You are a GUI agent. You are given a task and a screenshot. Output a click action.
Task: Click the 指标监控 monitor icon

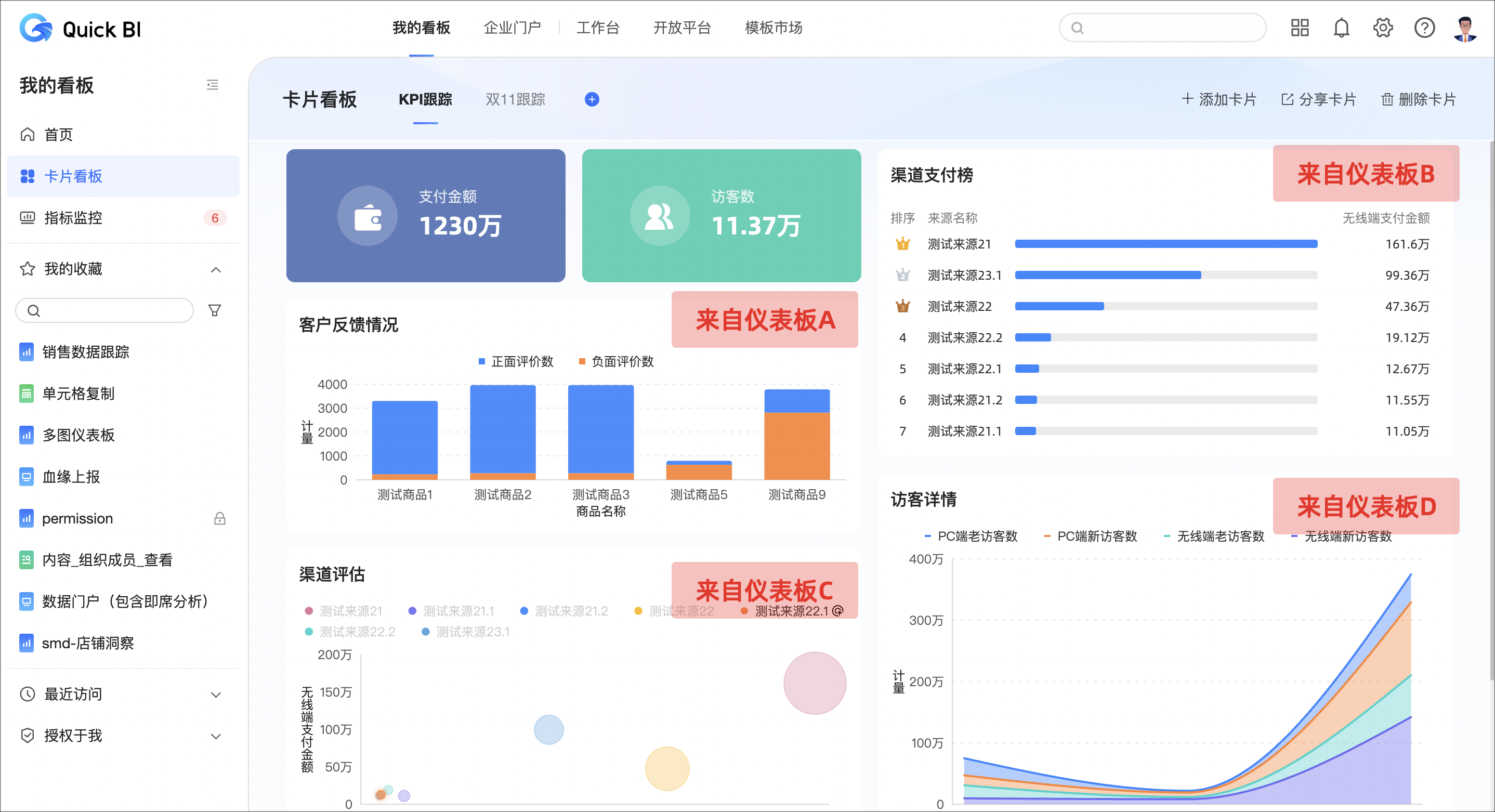pos(27,218)
